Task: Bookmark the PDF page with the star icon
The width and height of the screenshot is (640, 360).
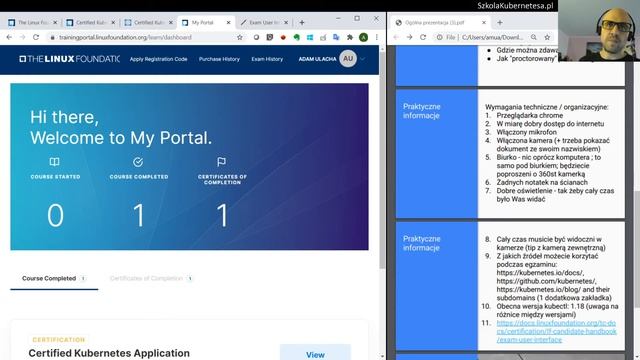Action: 547,37
